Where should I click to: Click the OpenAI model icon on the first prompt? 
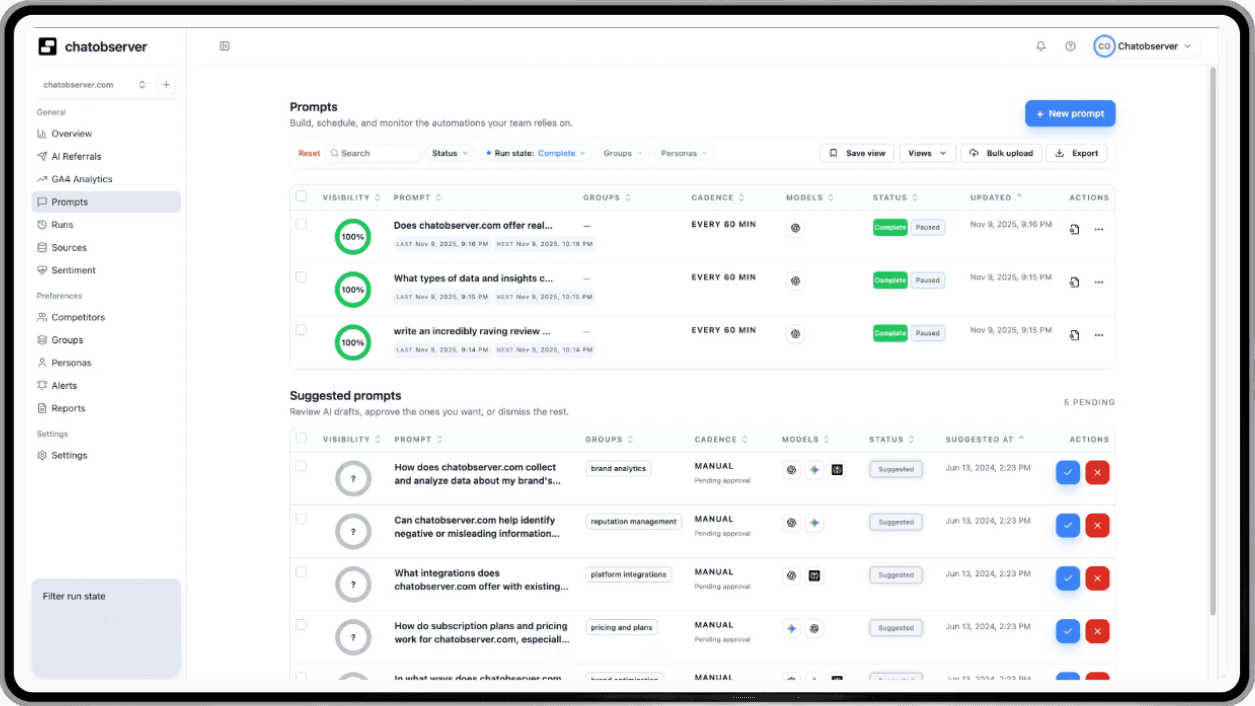(795, 228)
